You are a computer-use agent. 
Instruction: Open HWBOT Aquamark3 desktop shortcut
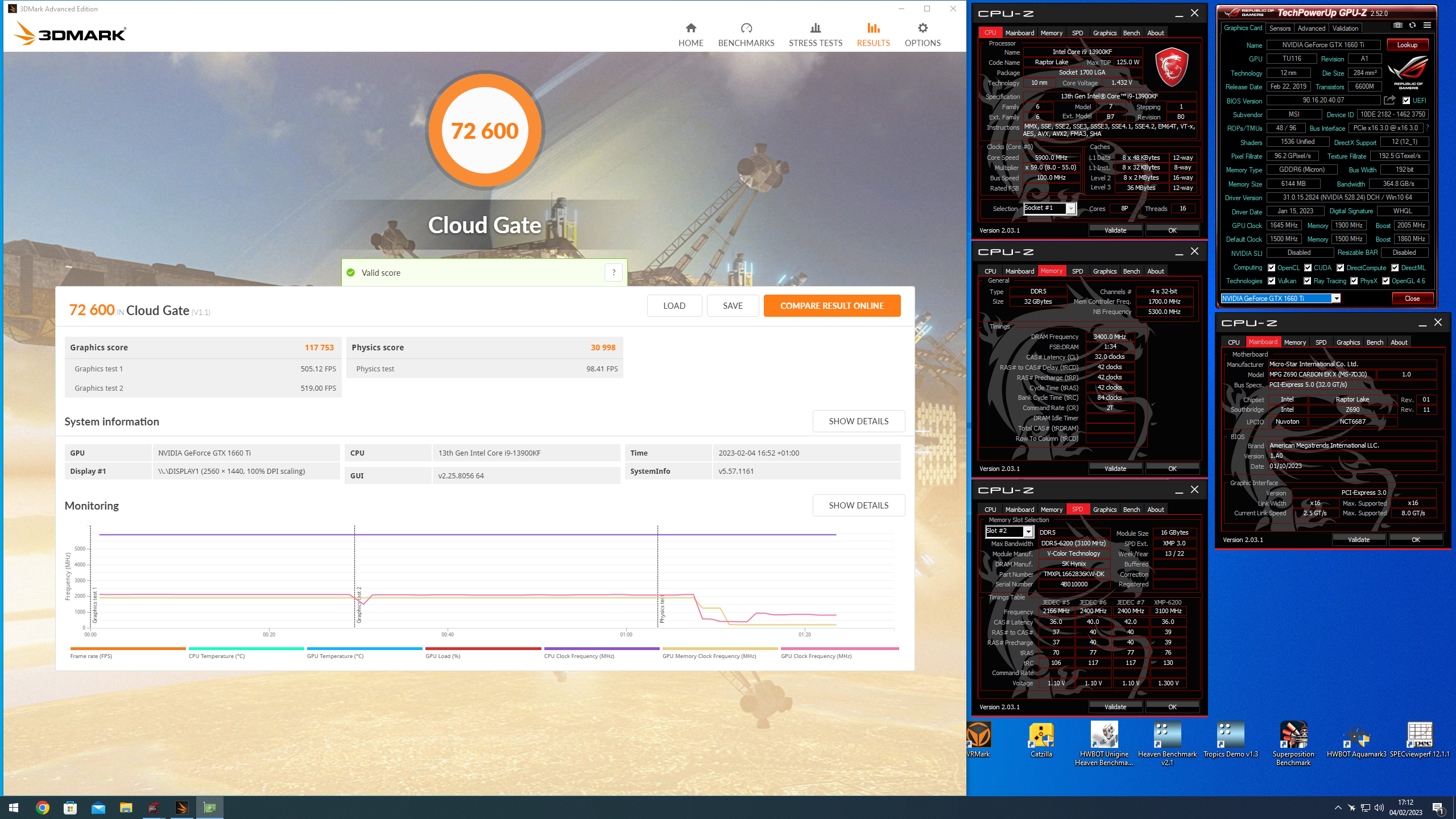[x=1356, y=740]
